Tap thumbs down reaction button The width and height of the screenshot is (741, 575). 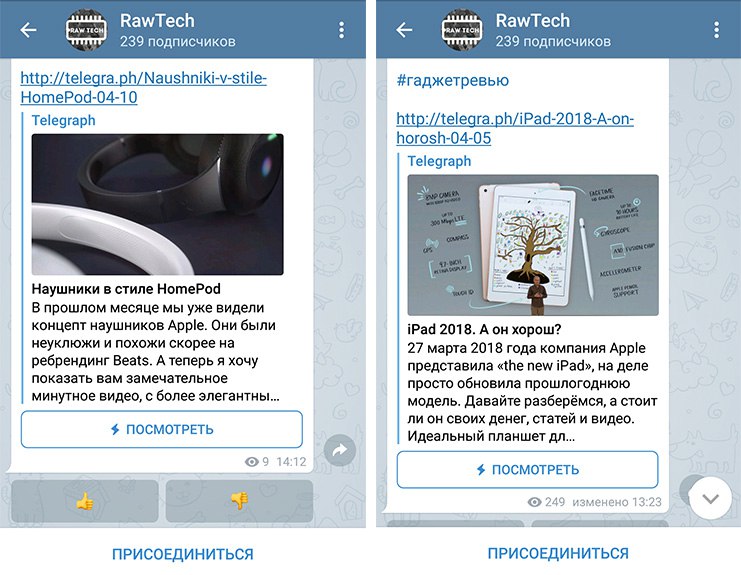tap(240, 501)
